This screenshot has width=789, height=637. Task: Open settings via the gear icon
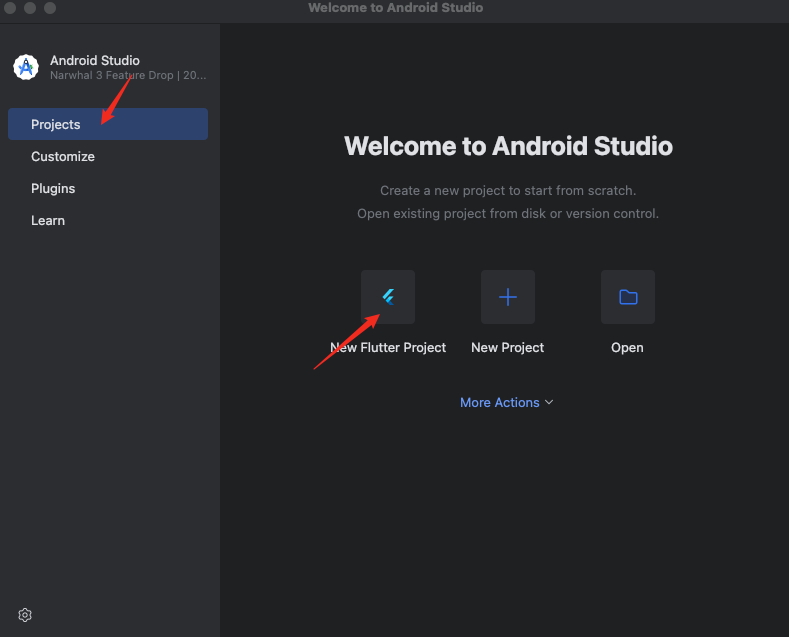tap(25, 615)
